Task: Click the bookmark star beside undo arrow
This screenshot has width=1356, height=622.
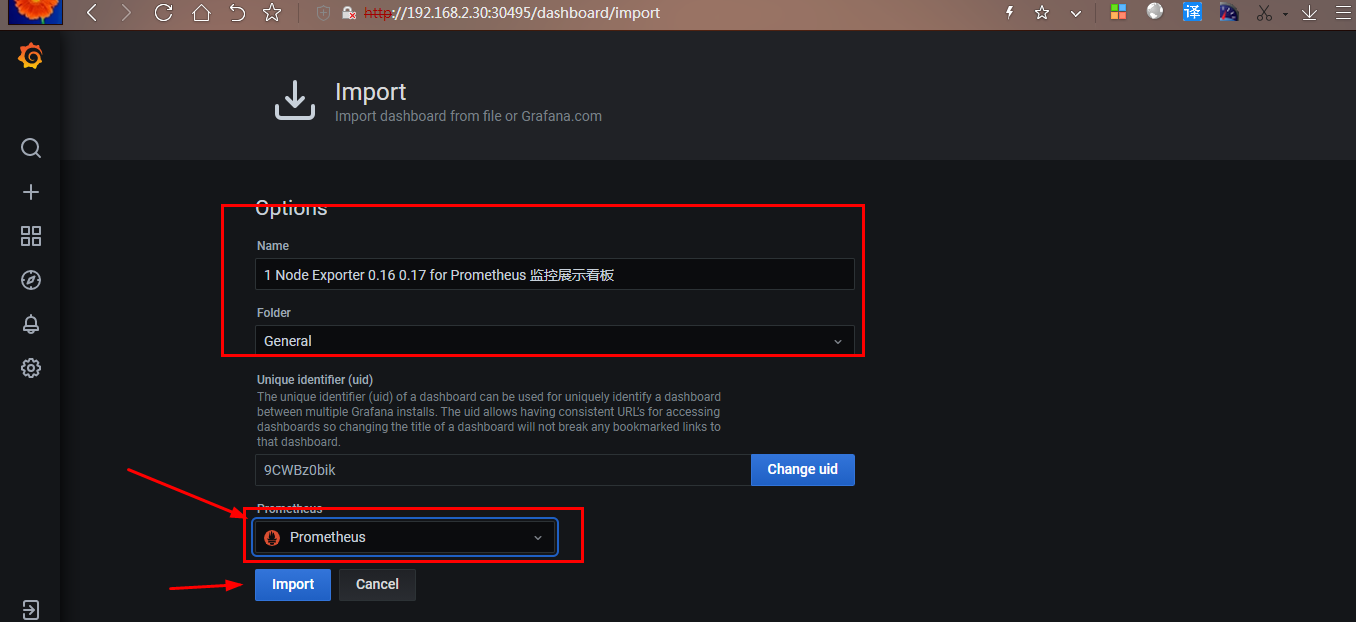Action: [272, 13]
